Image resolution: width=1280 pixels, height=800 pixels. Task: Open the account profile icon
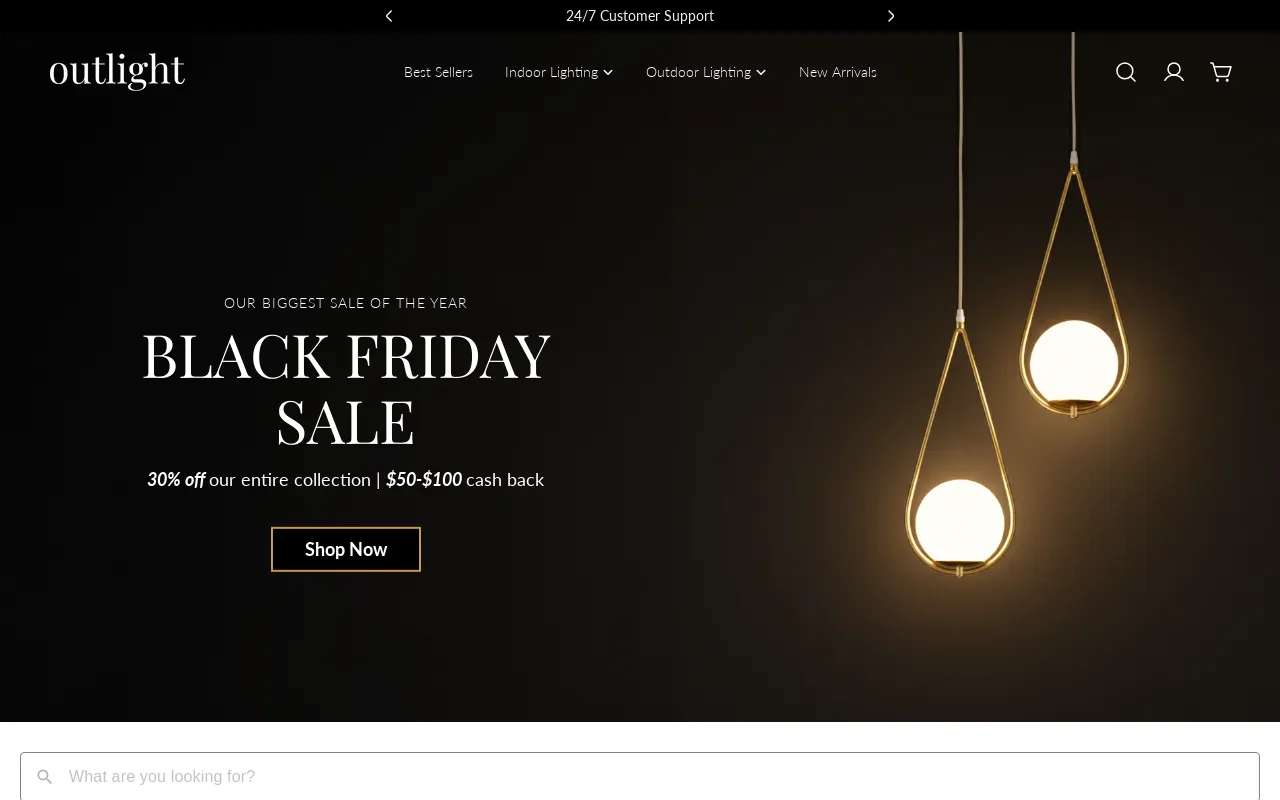point(1173,71)
